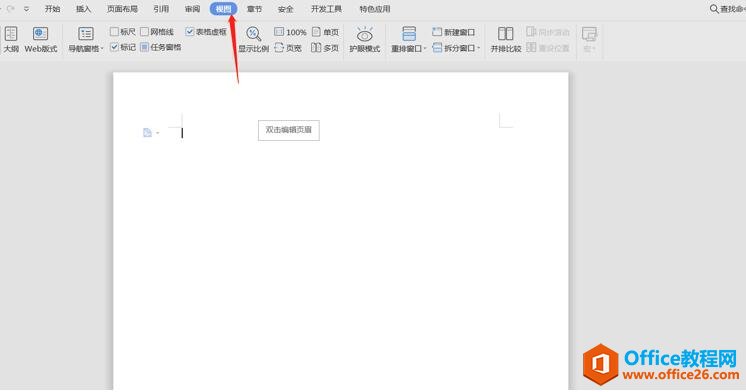This screenshot has height=392, width=746.
Task: Expand the 拆分窗口 split window dropdown
Action: (479, 48)
